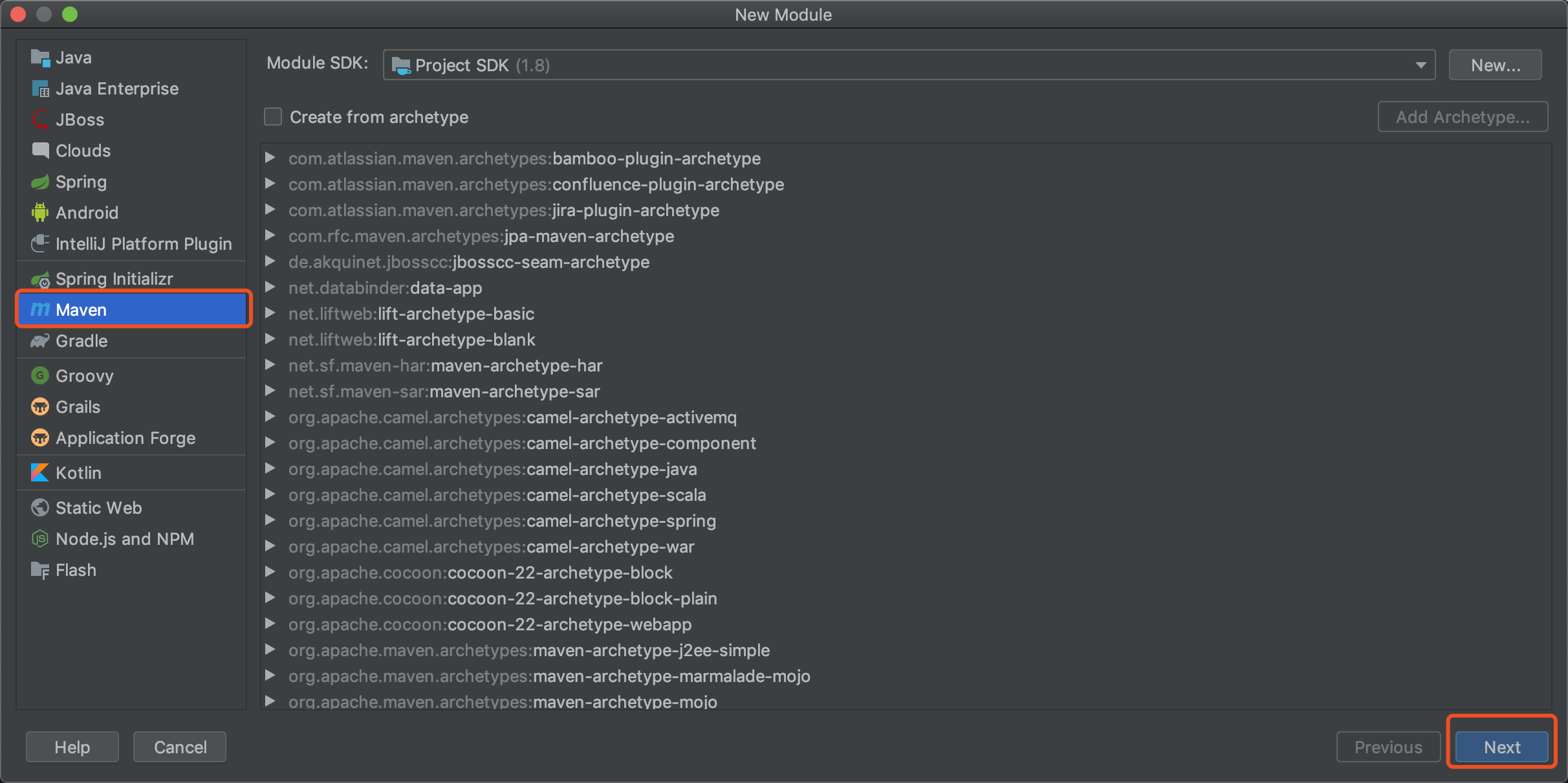1568x783 pixels.
Task: Select the Groovy module icon
Action: 40,376
